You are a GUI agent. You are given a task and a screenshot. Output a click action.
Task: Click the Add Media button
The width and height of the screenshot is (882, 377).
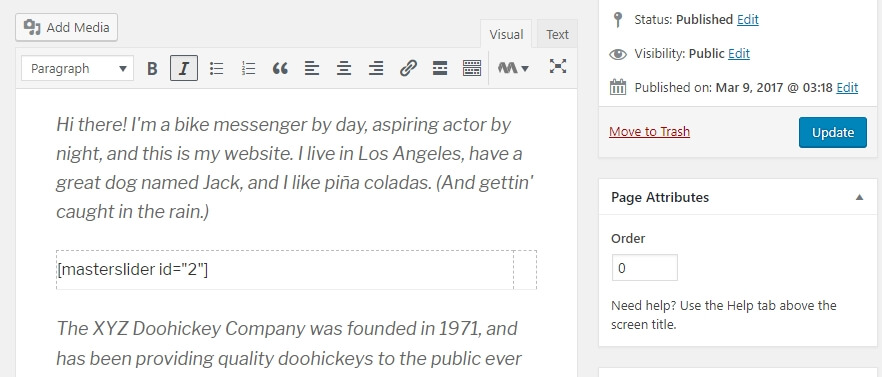(66, 28)
